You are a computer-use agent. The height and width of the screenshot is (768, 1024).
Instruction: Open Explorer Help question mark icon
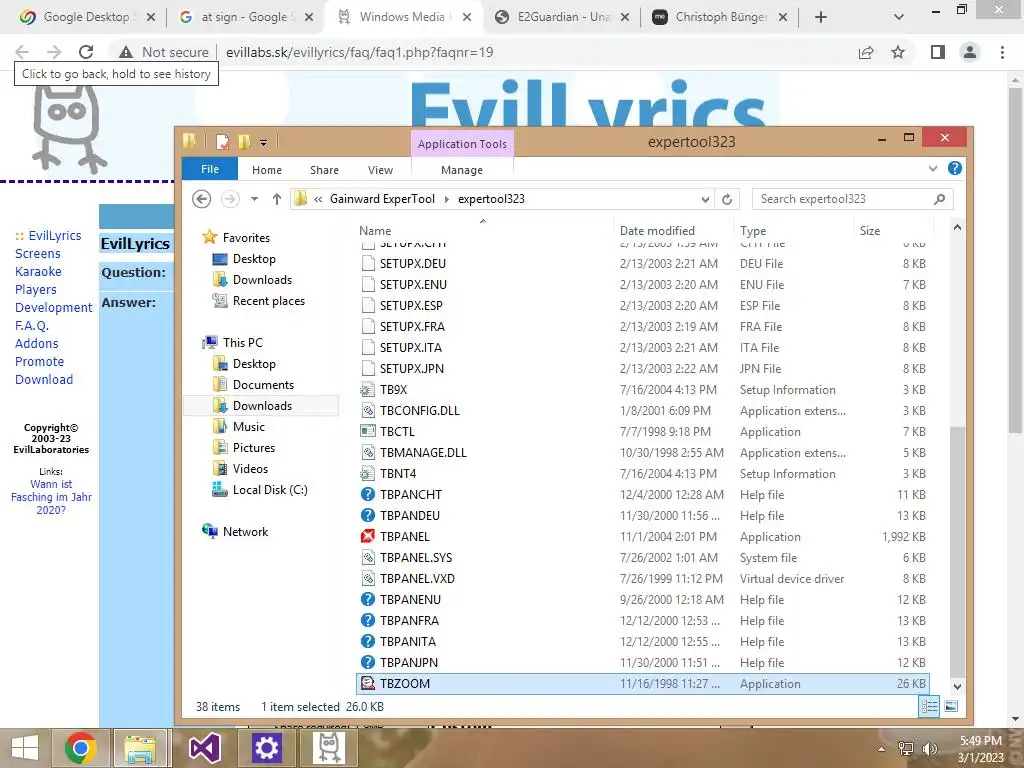pyautogui.click(x=954, y=168)
